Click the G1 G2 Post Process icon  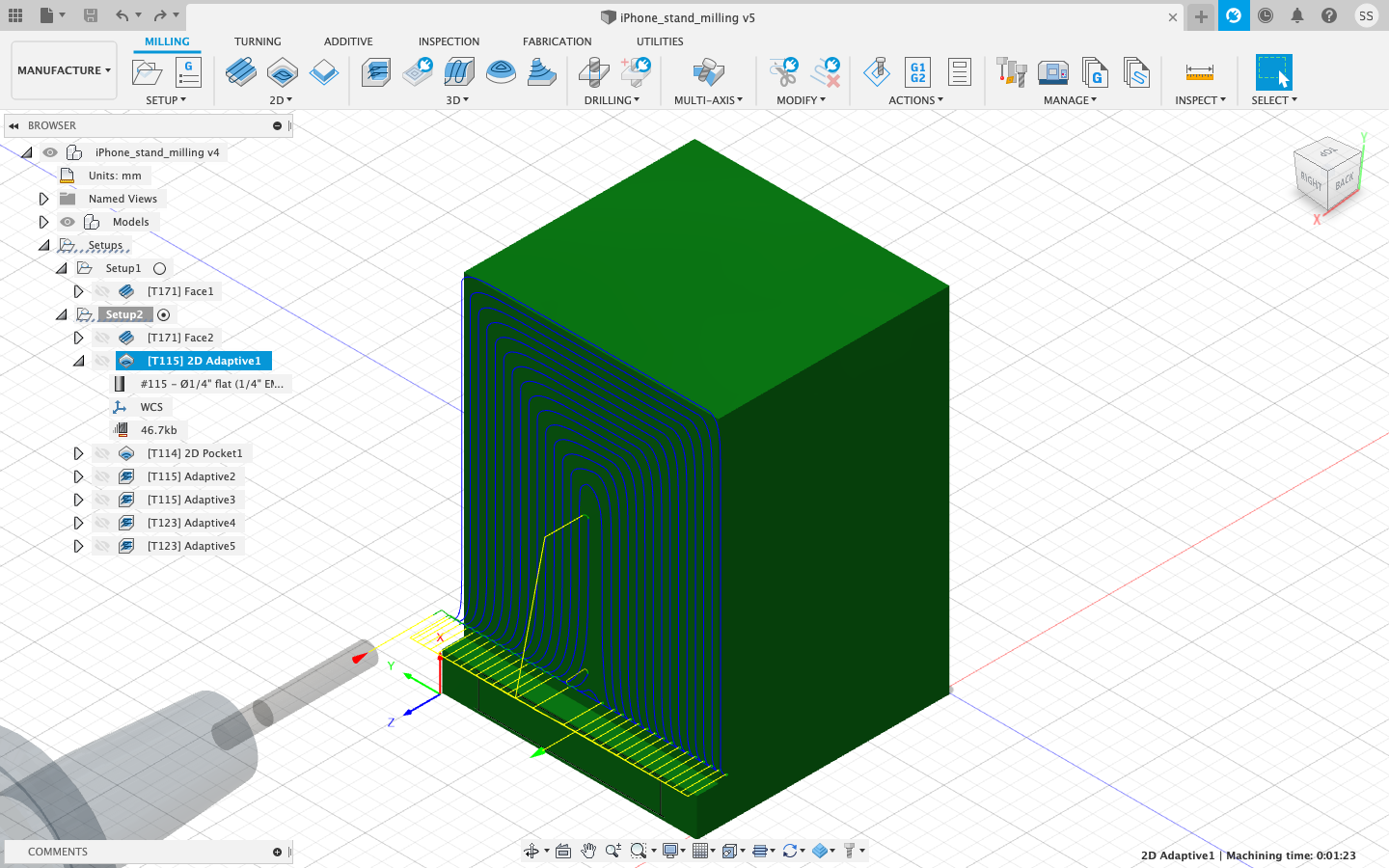click(x=918, y=72)
